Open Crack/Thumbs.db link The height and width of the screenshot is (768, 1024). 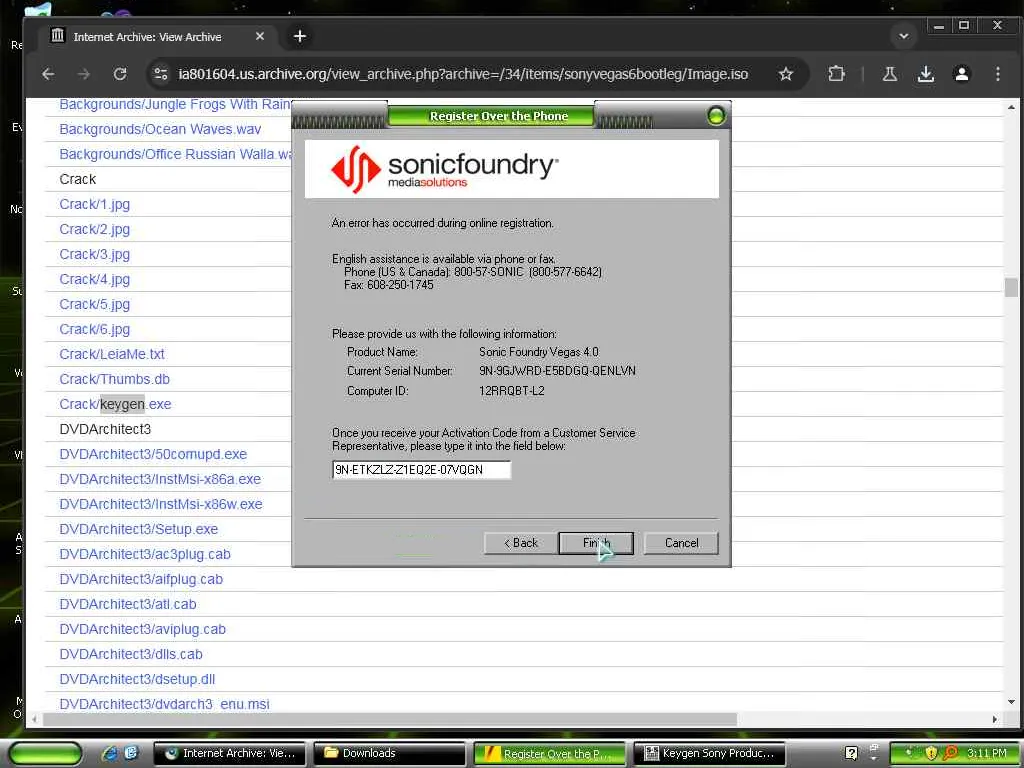coord(114,379)
